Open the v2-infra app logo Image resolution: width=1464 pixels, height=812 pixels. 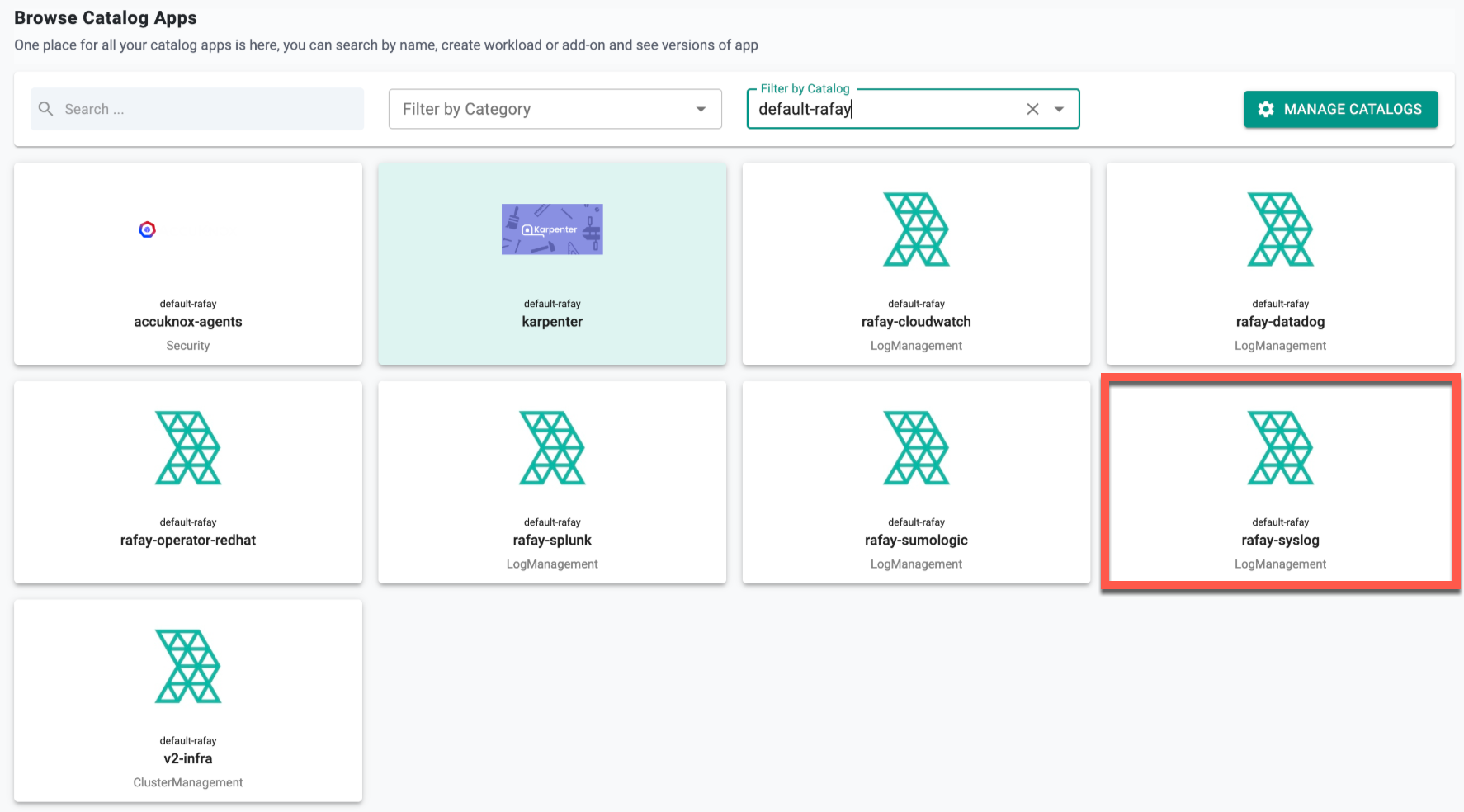click(x=188, y=666)
